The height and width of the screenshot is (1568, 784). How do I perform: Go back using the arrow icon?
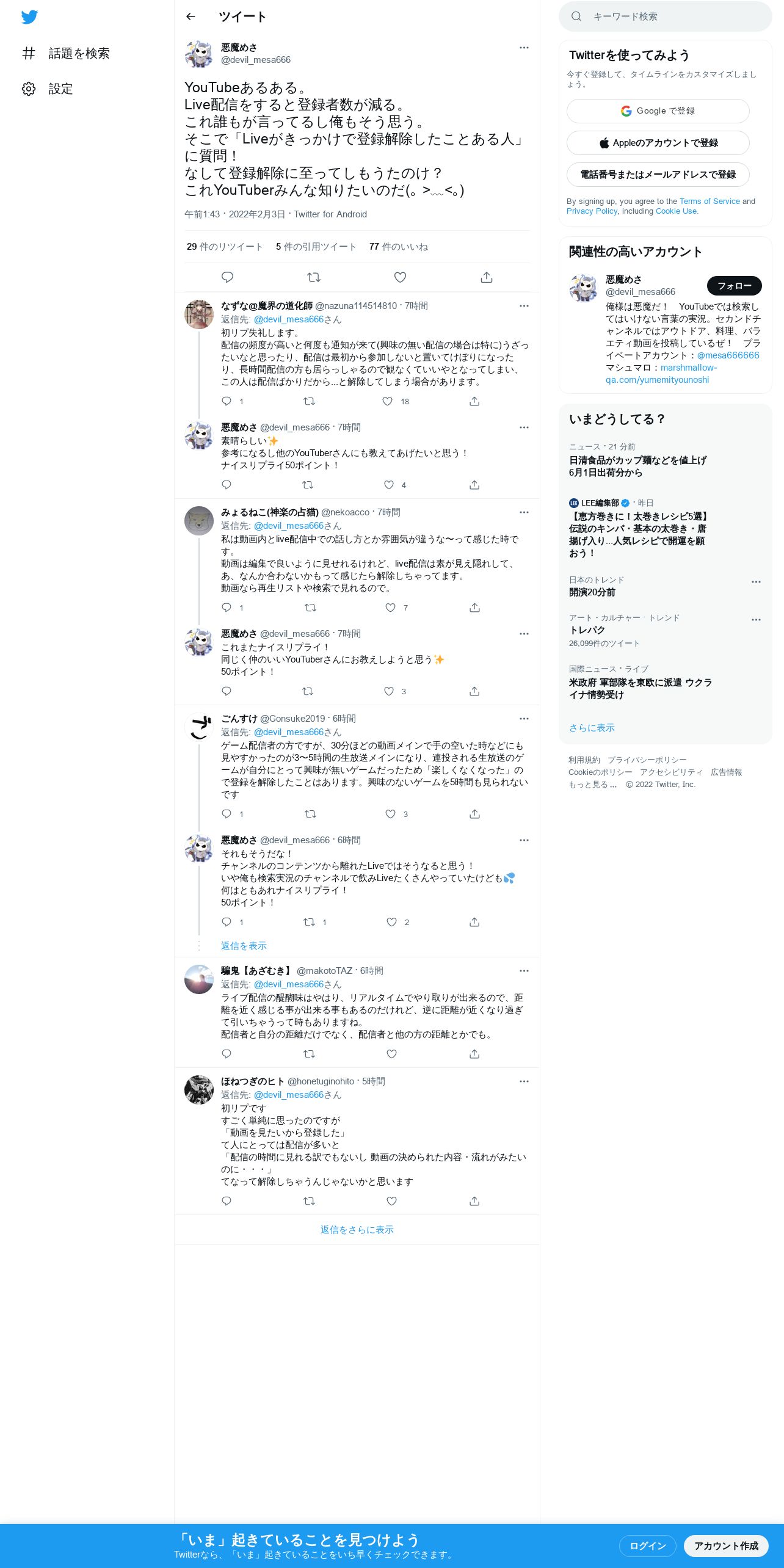tap(191, 16)
